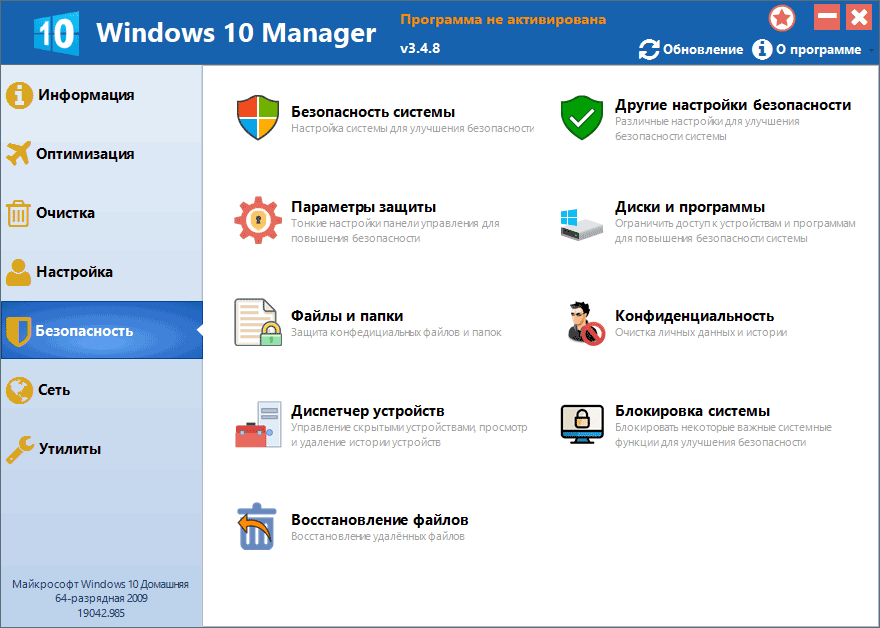Open the Настройка section
Screen dimensions: 880x628
(x=102, y=272)
